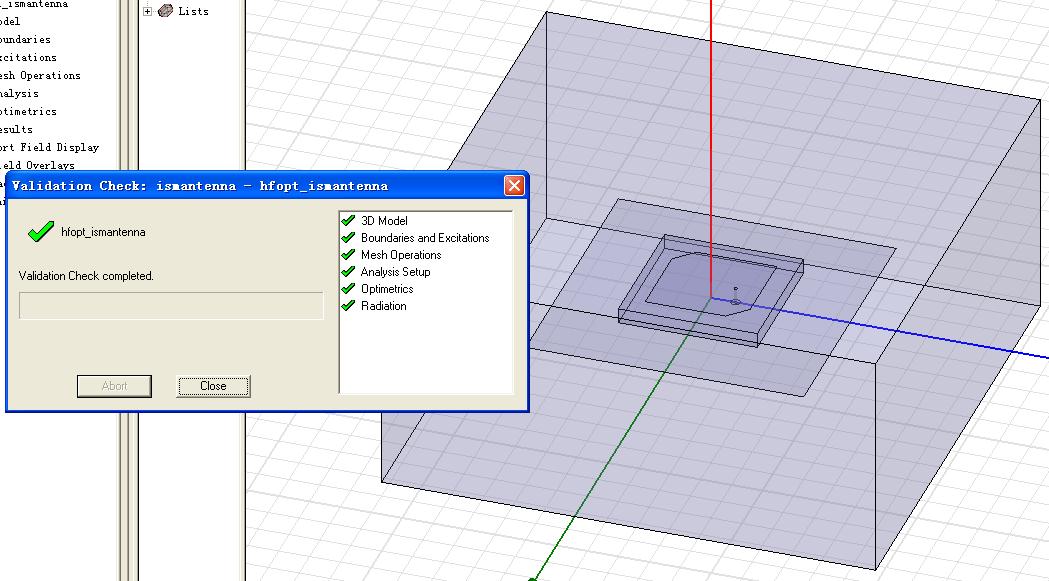
Task: Click the Analysis Setup green checkmark icon
Action: (x=348, y=271)
